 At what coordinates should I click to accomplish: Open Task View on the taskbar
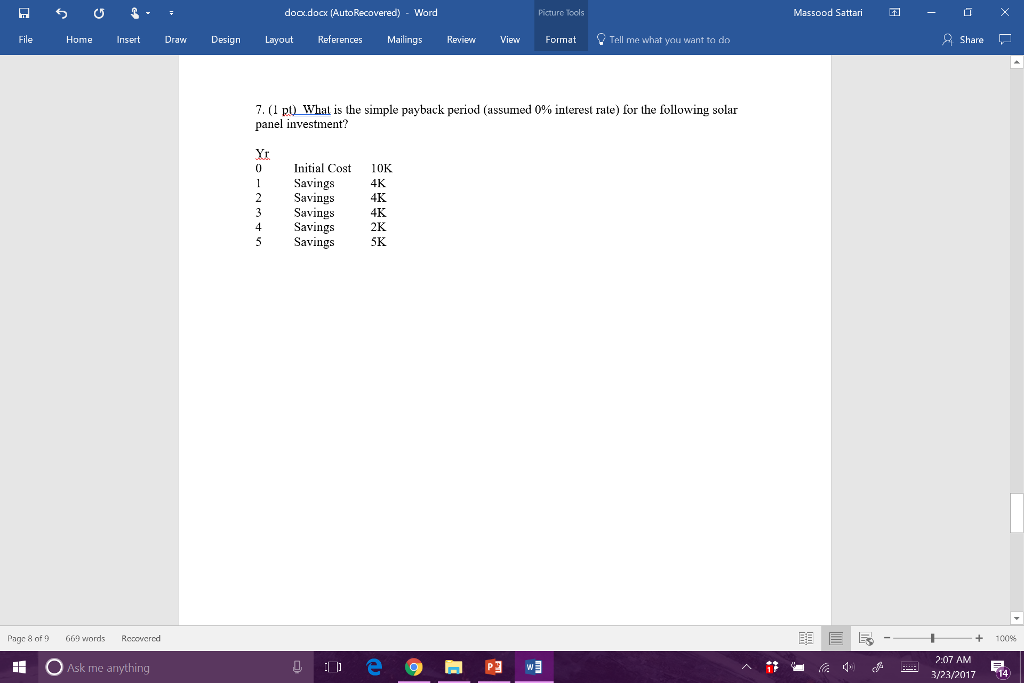[332, 667]
